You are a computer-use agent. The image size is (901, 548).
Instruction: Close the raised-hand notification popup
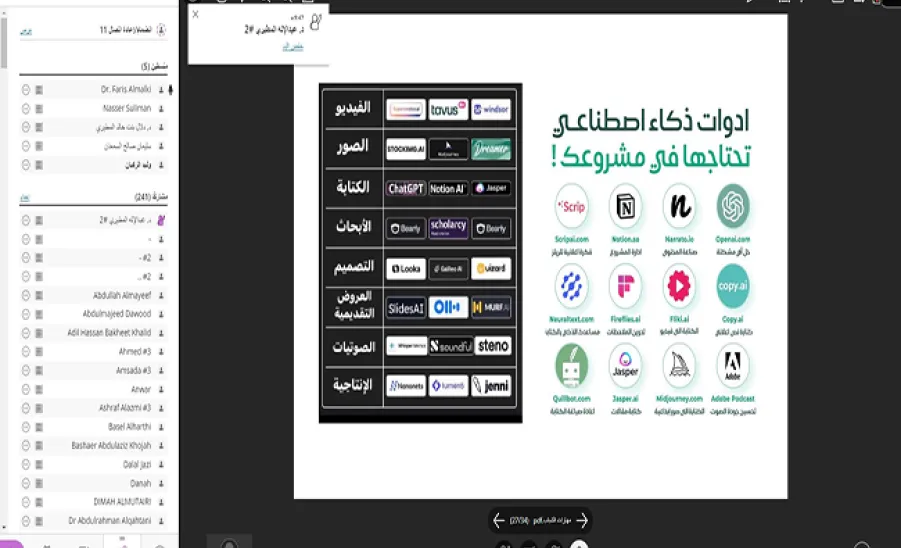click(x=196, y=14)
